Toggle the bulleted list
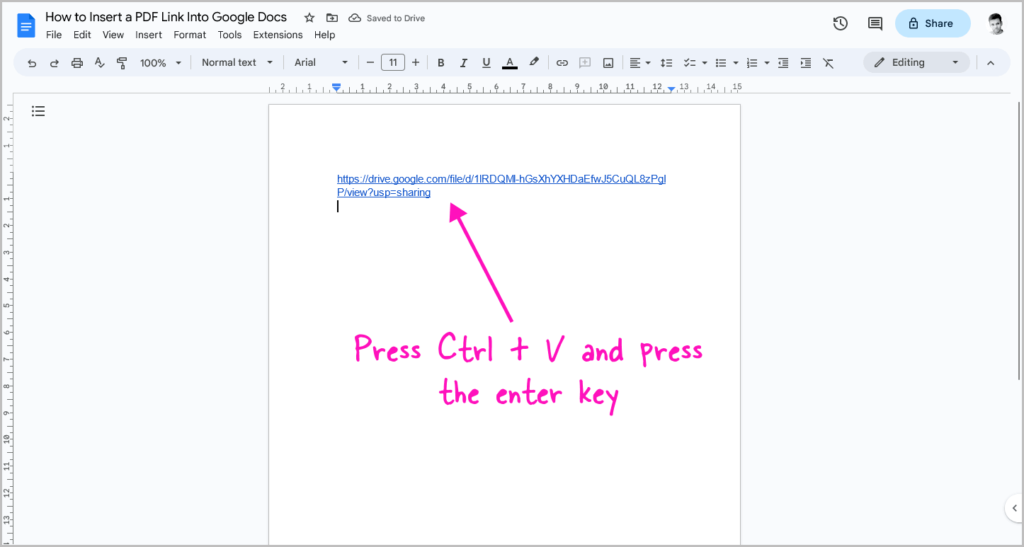This screenshot has height=547, width=1024. click(x=721, y=63)
